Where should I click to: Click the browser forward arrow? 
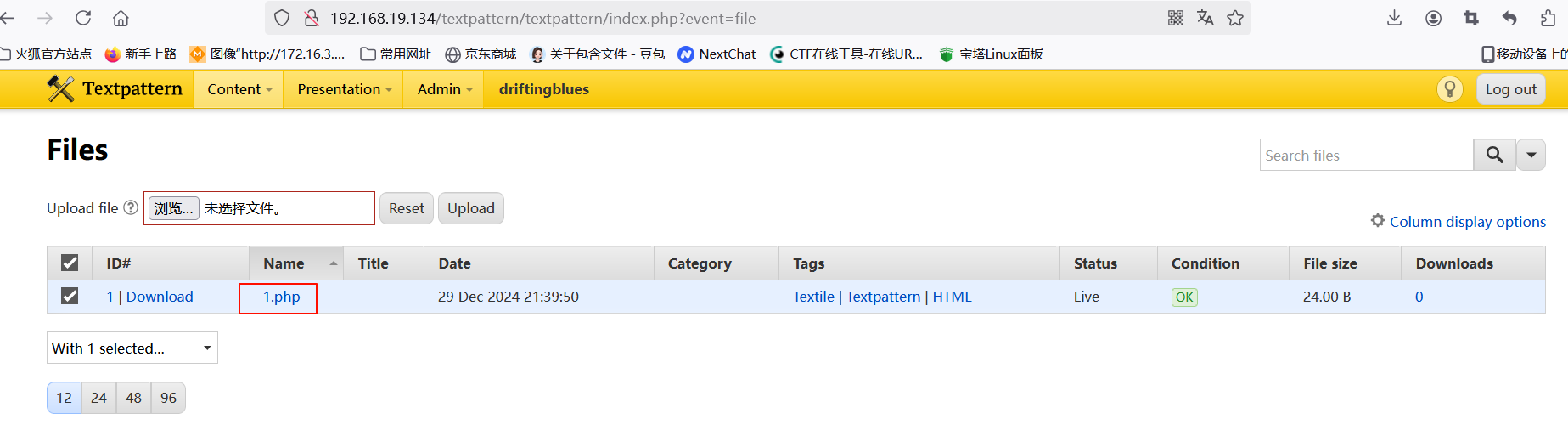pos(45,18)
